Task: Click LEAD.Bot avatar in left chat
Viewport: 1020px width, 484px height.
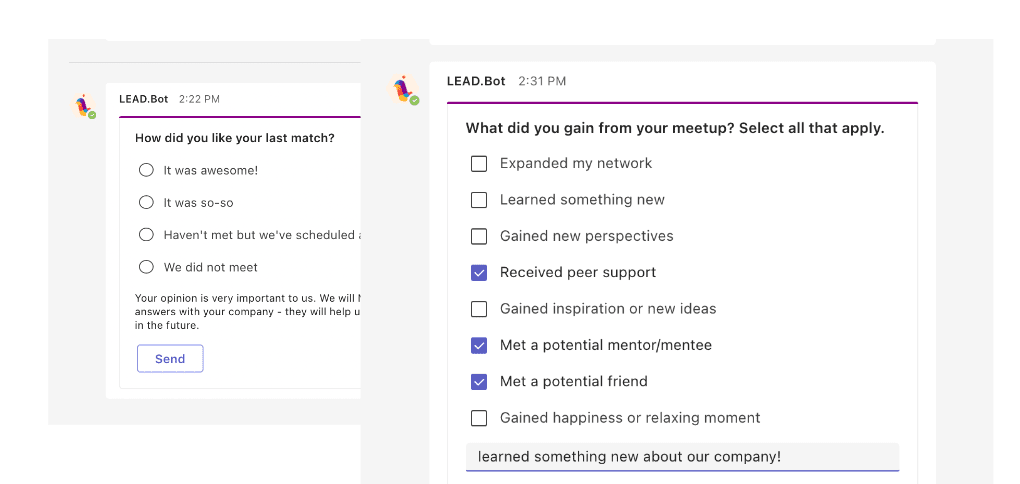Action: (x=84, y=105)
